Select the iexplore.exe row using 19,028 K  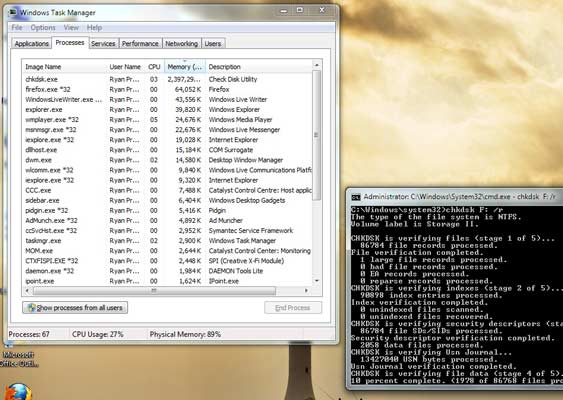[167, 139]
